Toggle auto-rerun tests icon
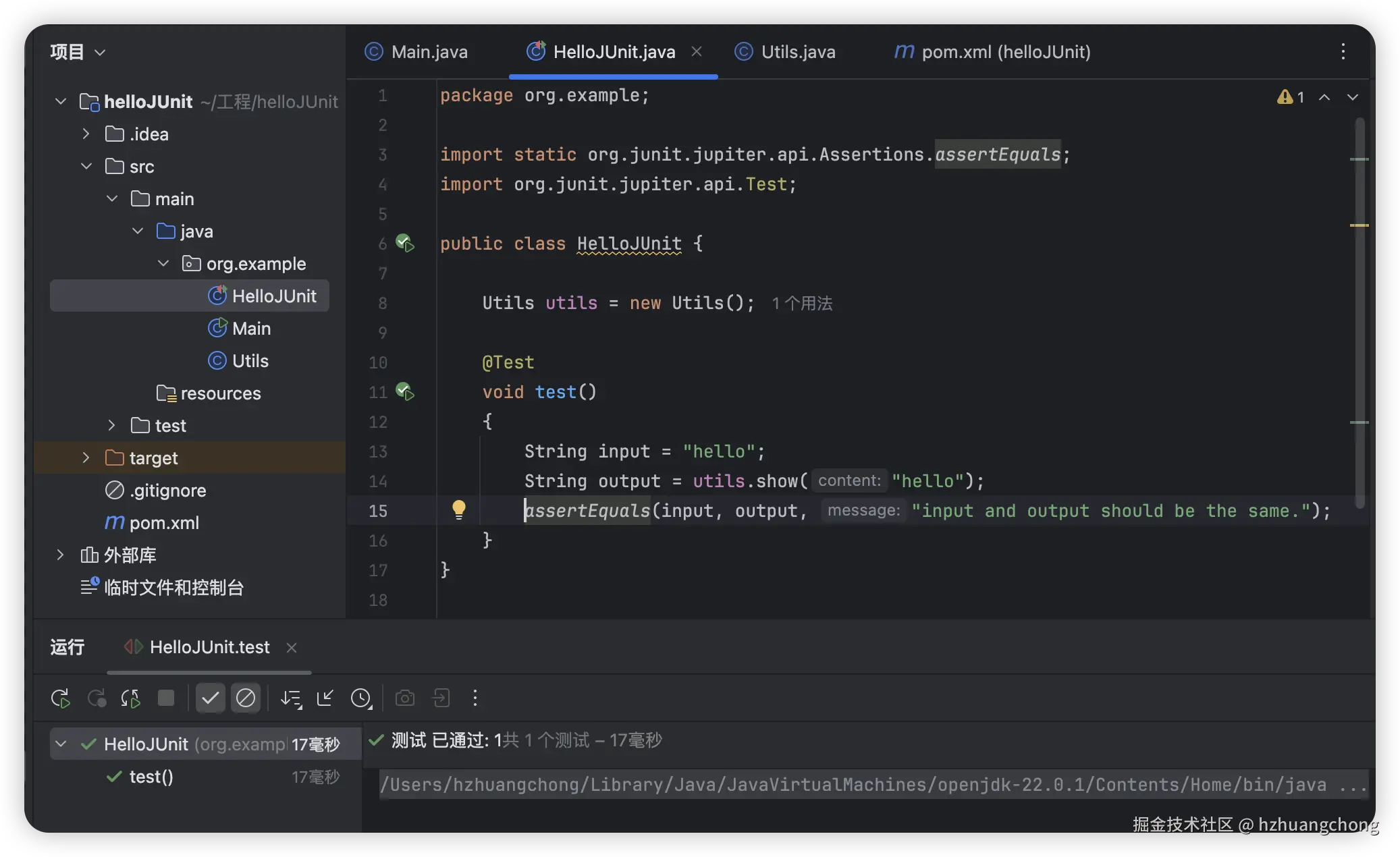The width and height of the screenshot is (1400, 857). 130,698
